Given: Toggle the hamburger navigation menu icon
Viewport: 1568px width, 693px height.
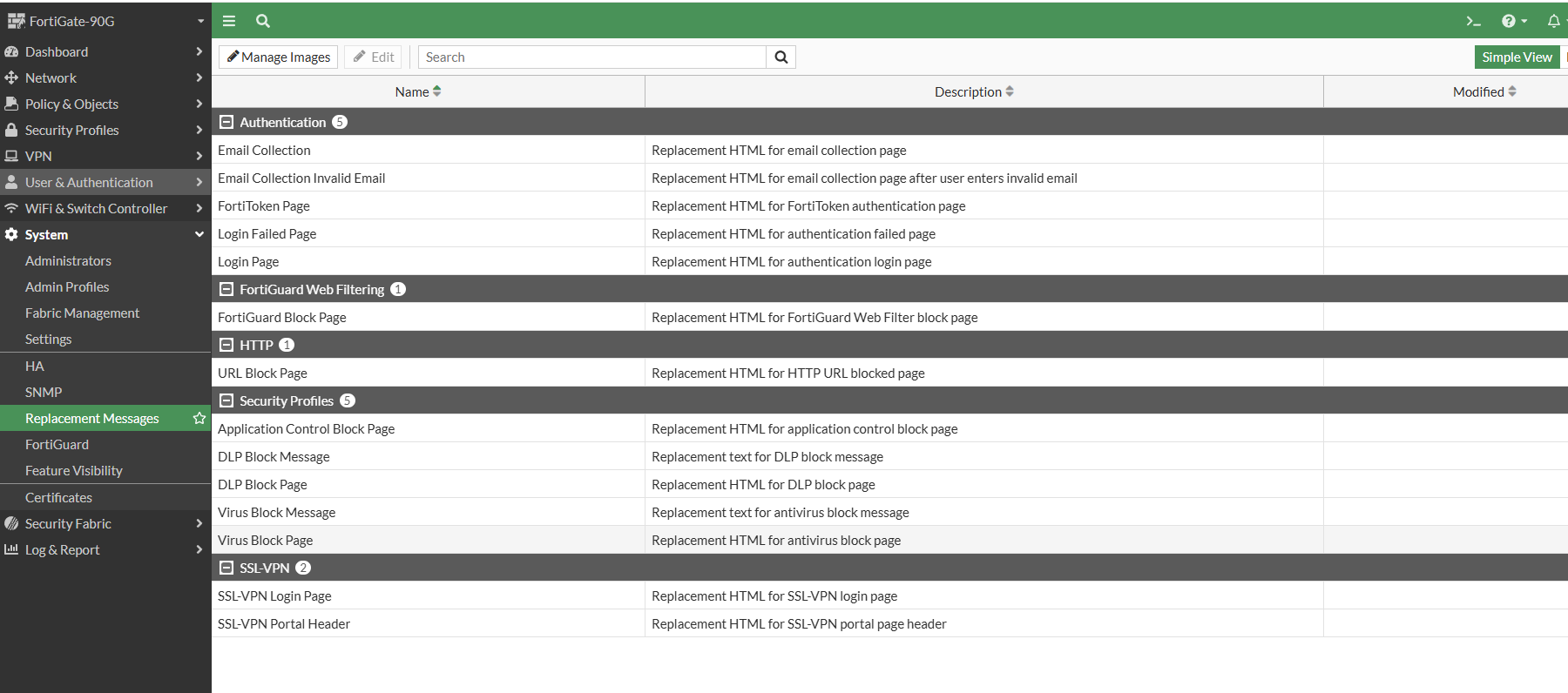Looking at the screenshot, I should 229,21.
